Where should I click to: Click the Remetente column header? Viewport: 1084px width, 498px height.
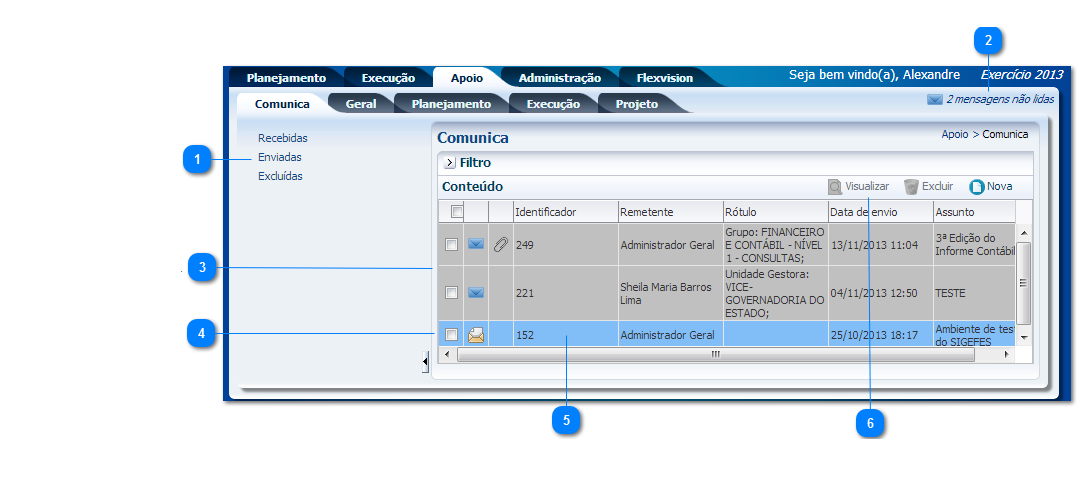pos(647,212)
